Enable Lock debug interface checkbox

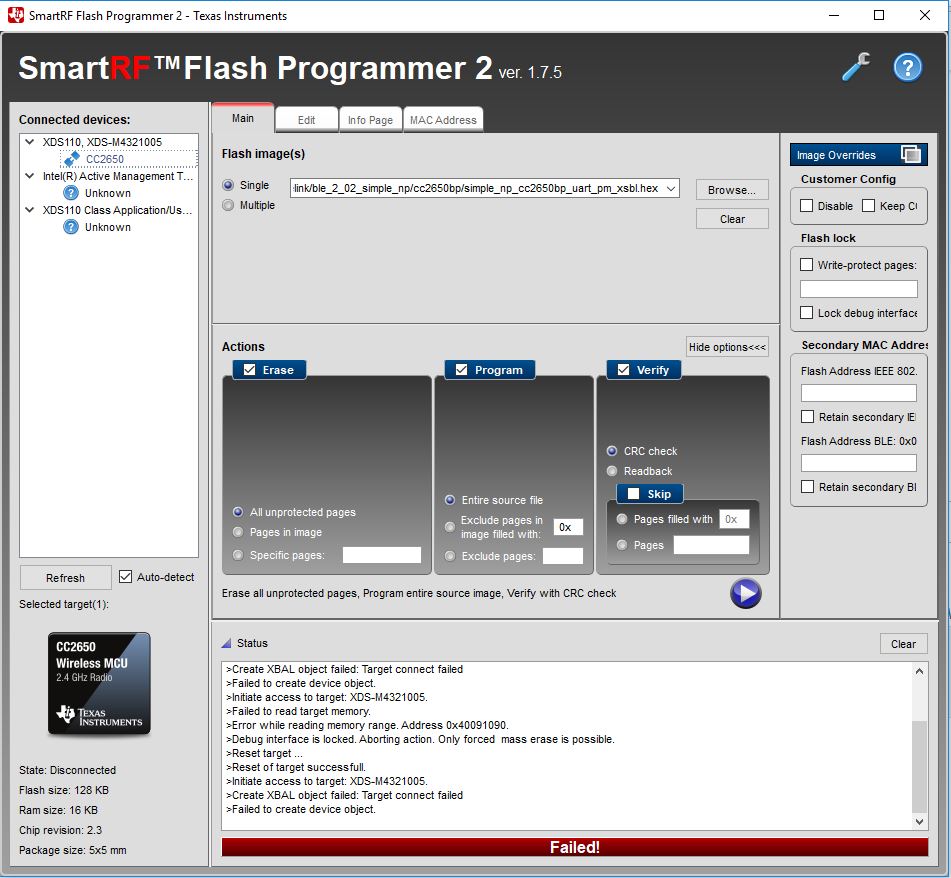tap(807, 312)
